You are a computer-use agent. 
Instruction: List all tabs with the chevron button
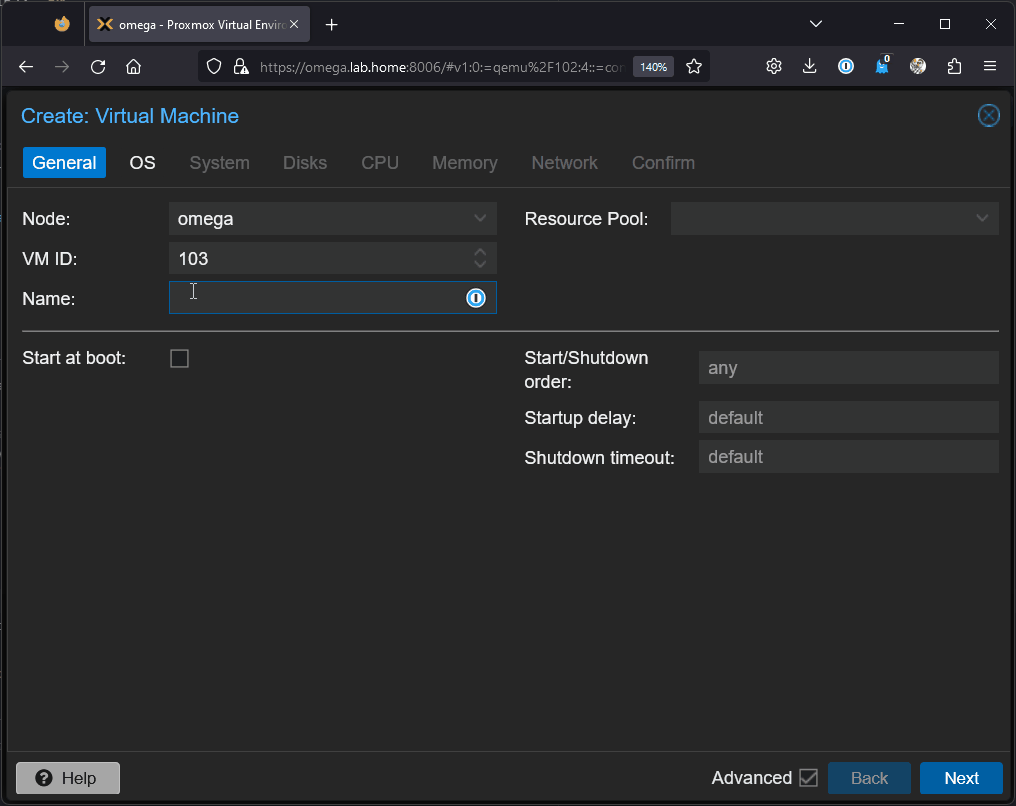[x=816, y=24]
